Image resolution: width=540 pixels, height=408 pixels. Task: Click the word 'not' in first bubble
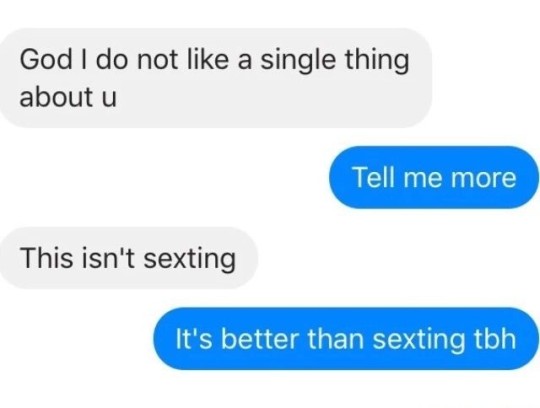[157, 60]
